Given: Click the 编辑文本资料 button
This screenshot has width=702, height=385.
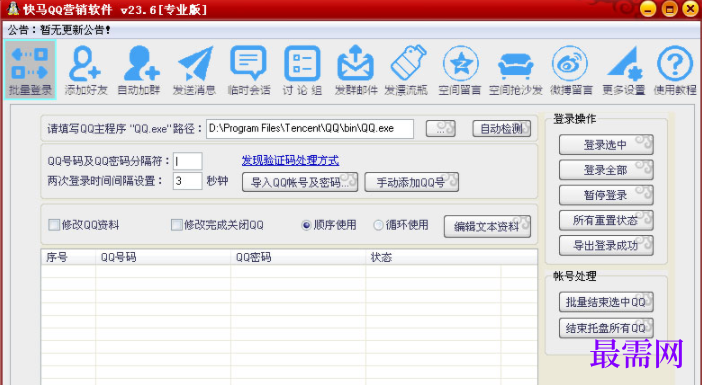Looking at the screenshot, I should click(487, 227).
